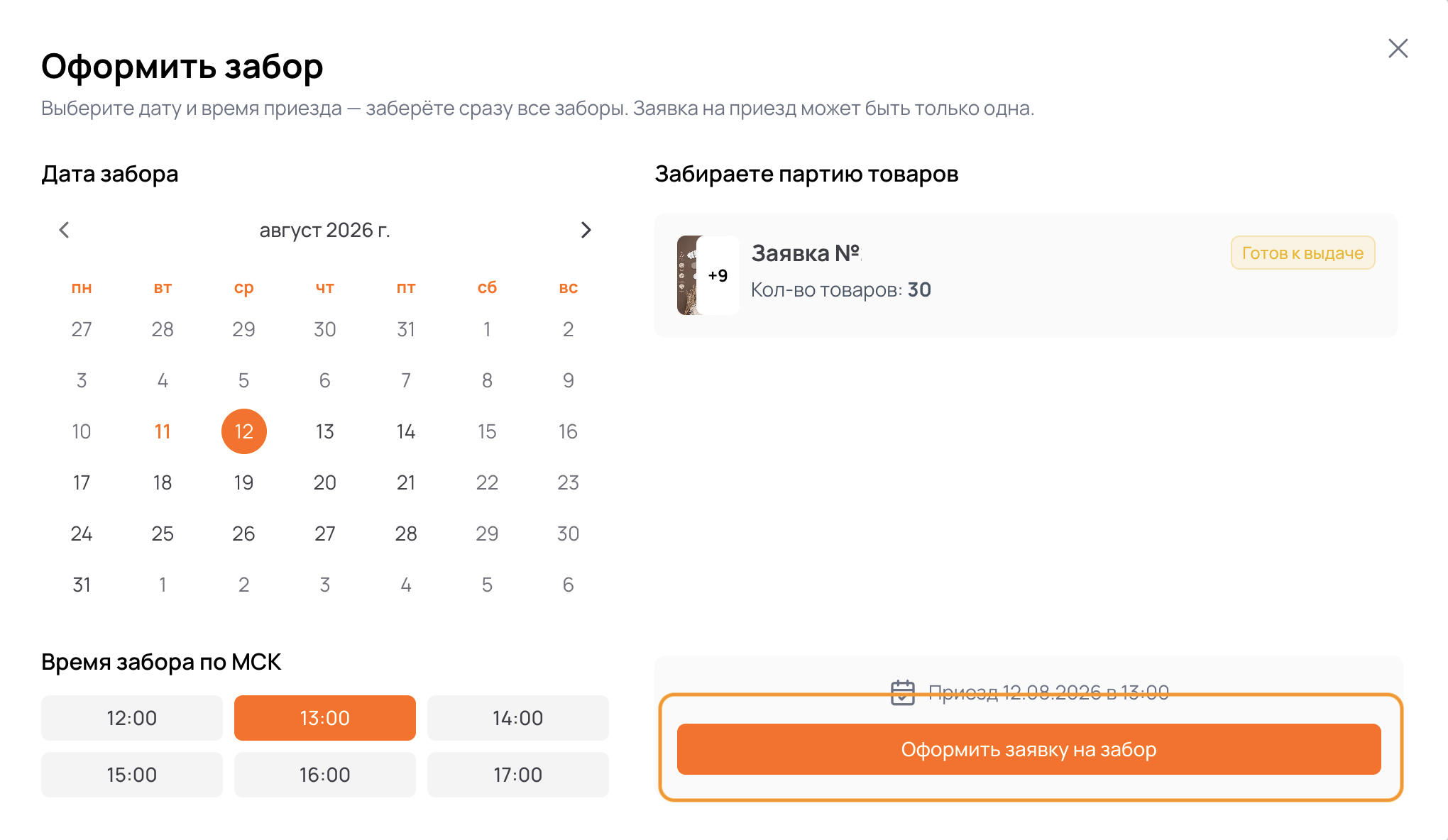Select August 13 in the calendar
The height and width of the screenshot is (840, 1448).
(325, 431)
